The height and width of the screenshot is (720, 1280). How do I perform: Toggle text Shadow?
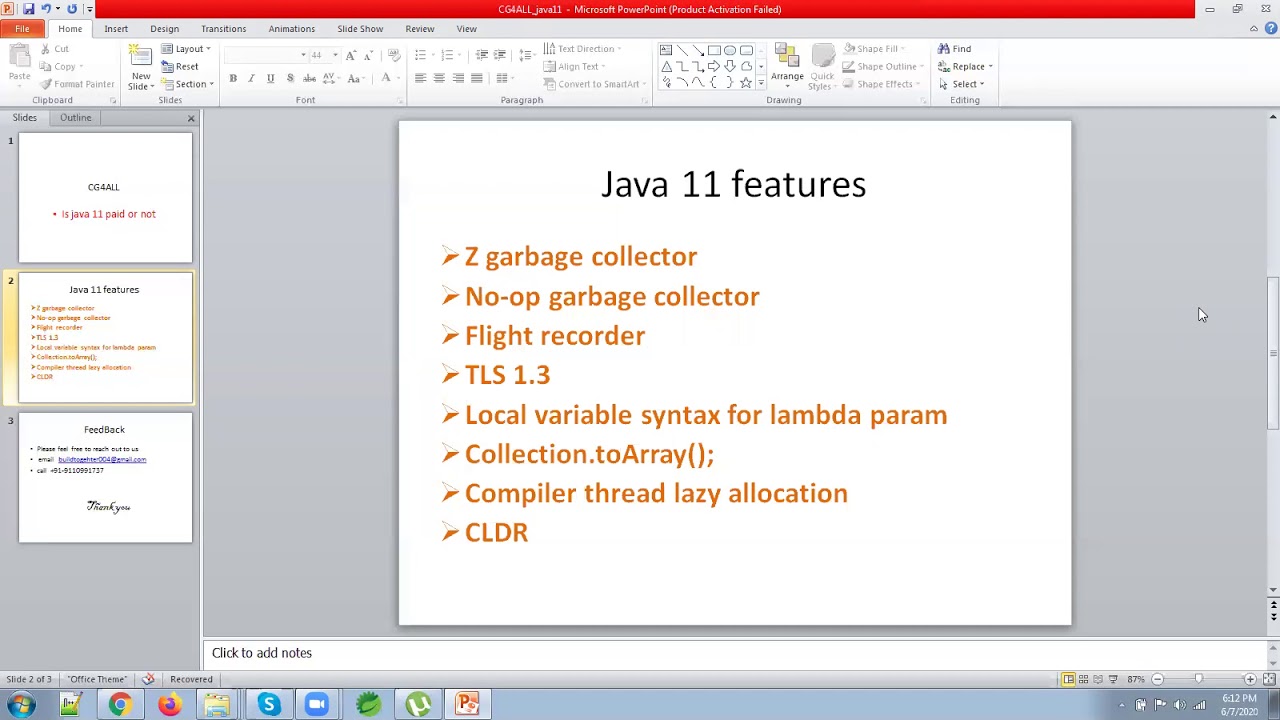click(x=290, y=78)
